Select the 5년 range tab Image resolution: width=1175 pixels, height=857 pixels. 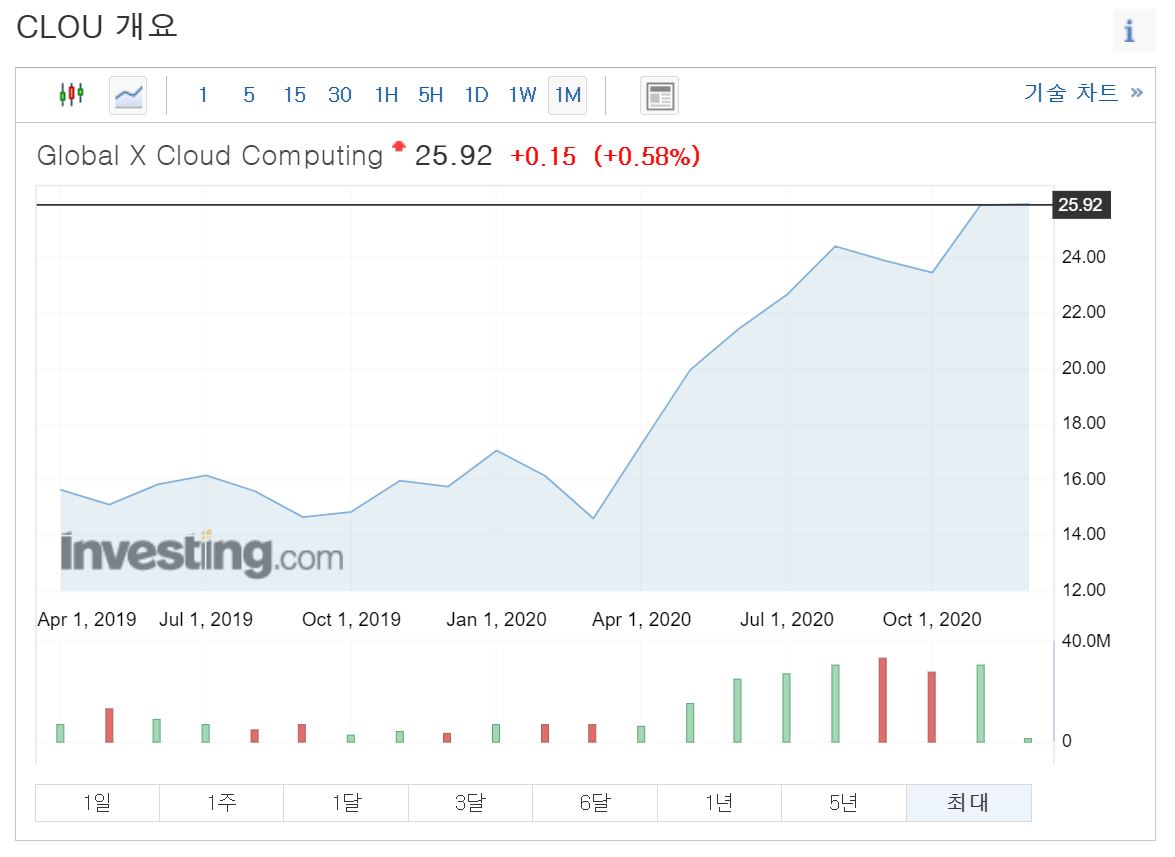click(x=844, y=803)
